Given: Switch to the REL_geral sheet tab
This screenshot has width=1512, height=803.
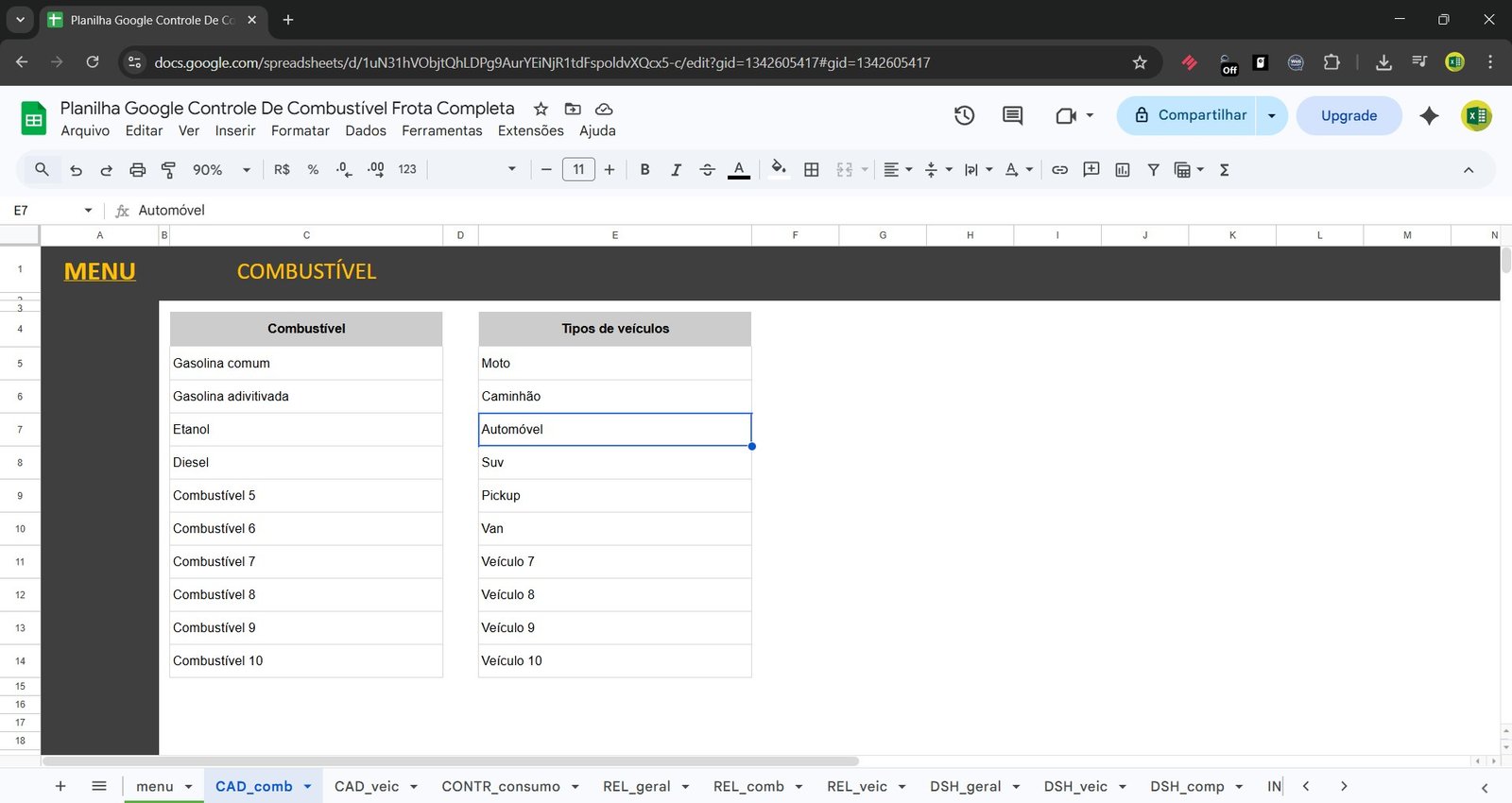Looking at the screenshot, I should click(x=637, y=786).
